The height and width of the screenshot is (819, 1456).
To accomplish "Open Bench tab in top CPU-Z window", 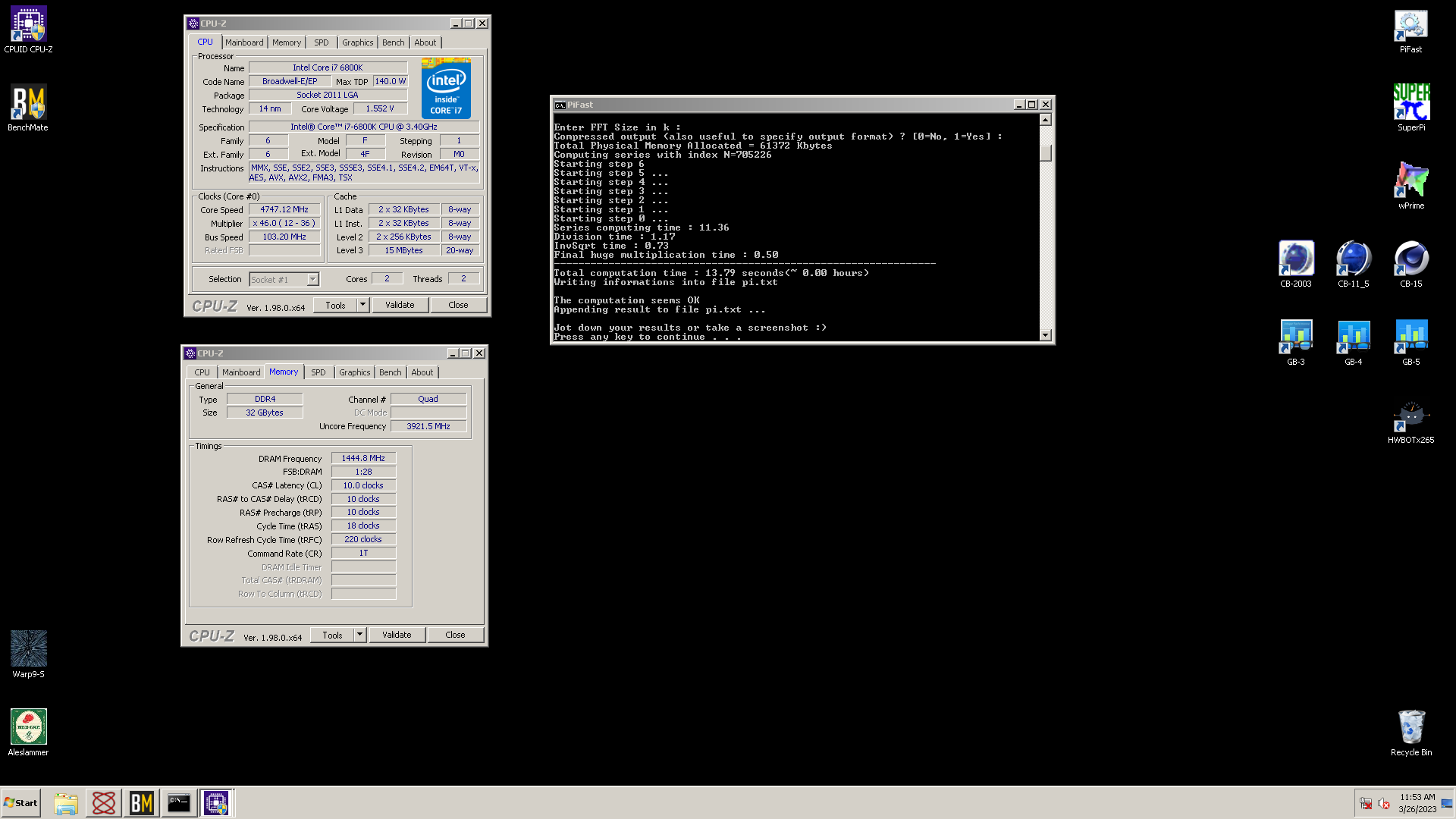I will pos(393,42).
